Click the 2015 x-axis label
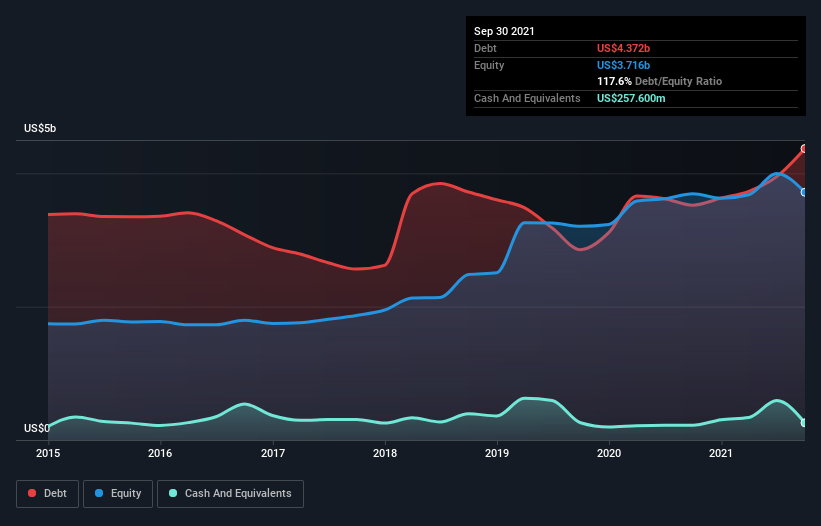The image size is (821, 526). point(48,453)
